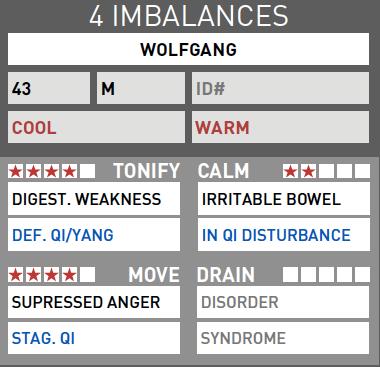Image resolution: width=380 pixels, height=367 pixels.
Task: Click the second star in CALM rating
Action: point(308,171)
